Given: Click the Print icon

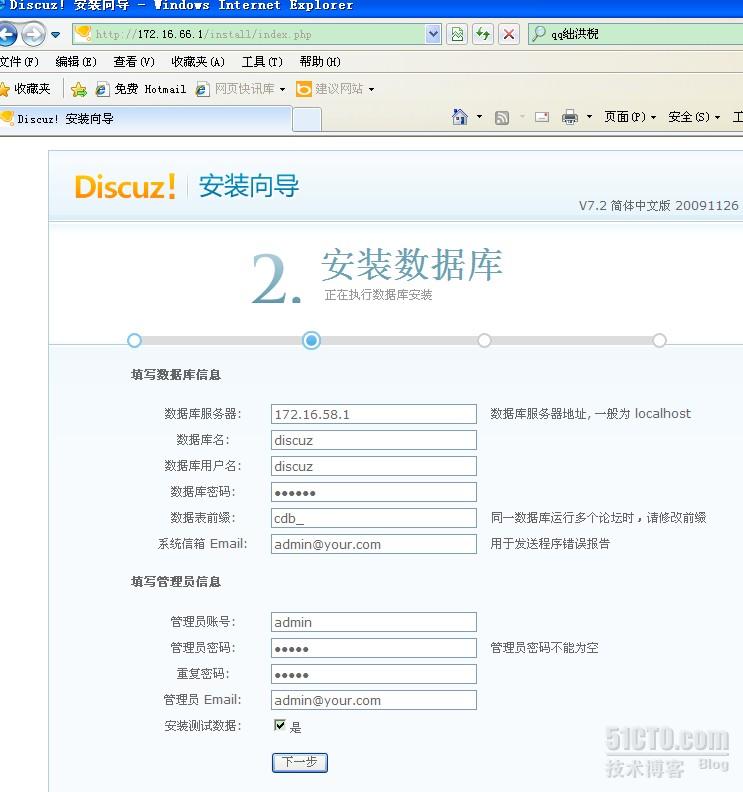Looking at the screenshot, I should (x=570, y=117).
